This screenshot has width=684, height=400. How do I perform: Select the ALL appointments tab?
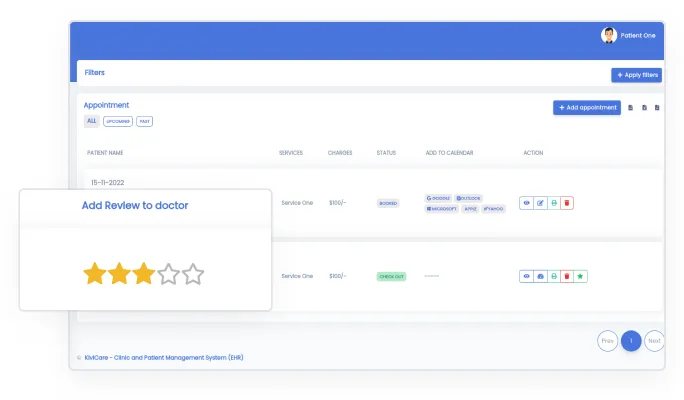click(92, 121)
